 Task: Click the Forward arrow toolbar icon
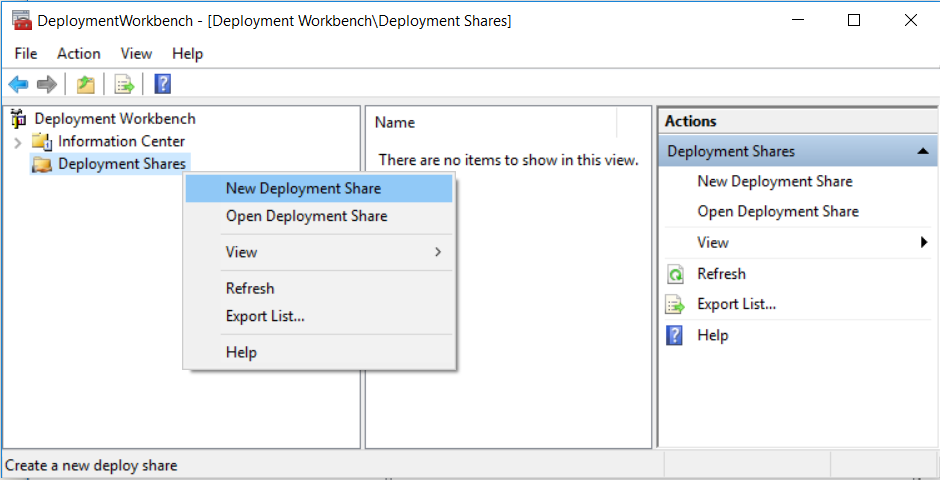pos(47,84)
